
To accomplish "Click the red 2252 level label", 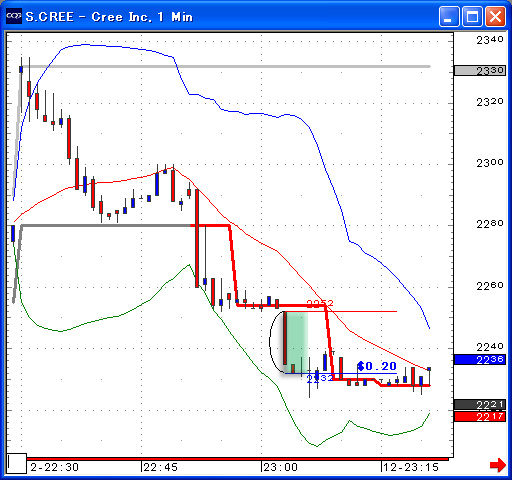I will tap(320, 303).
